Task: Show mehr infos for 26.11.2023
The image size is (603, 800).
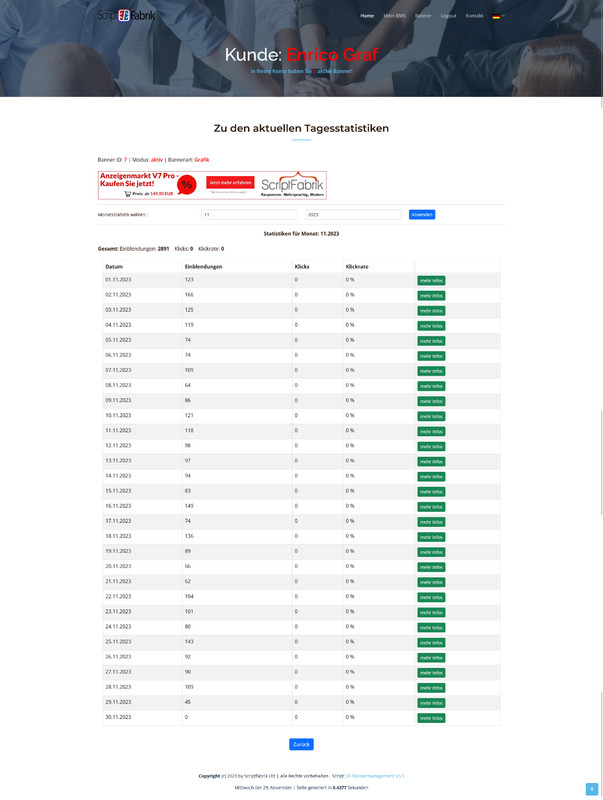Action: tap(431, 658)
